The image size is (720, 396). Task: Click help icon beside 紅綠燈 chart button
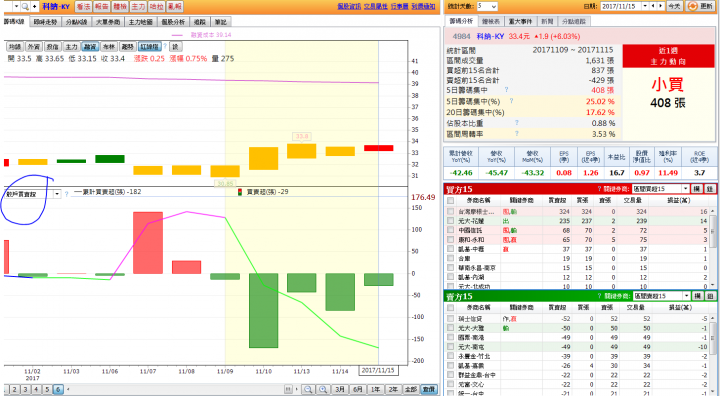[x=165, y=46]
